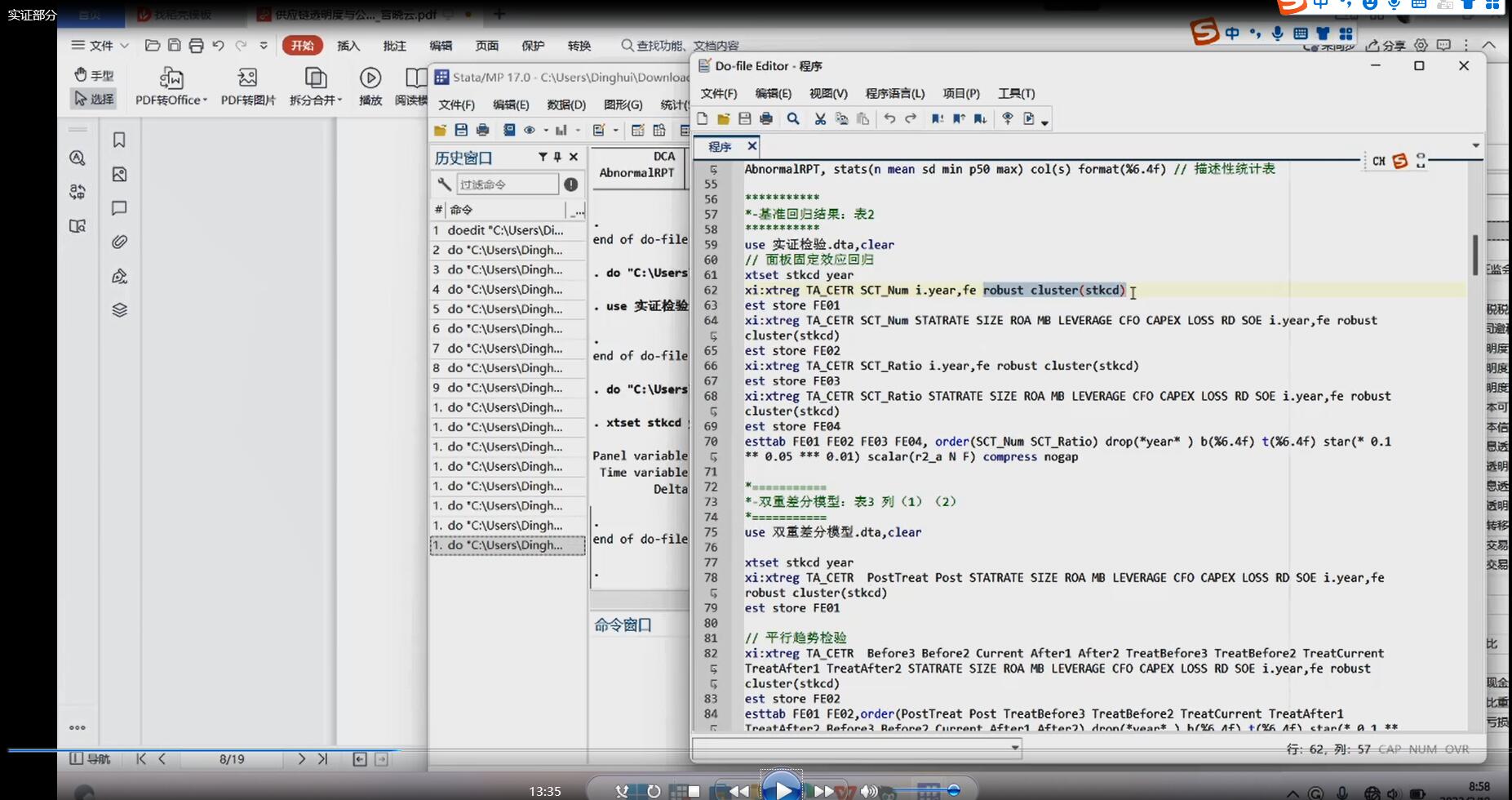Open 图形(G) menu in Stata main window
The image size is (1512, 800).
[x=623, y=104]
